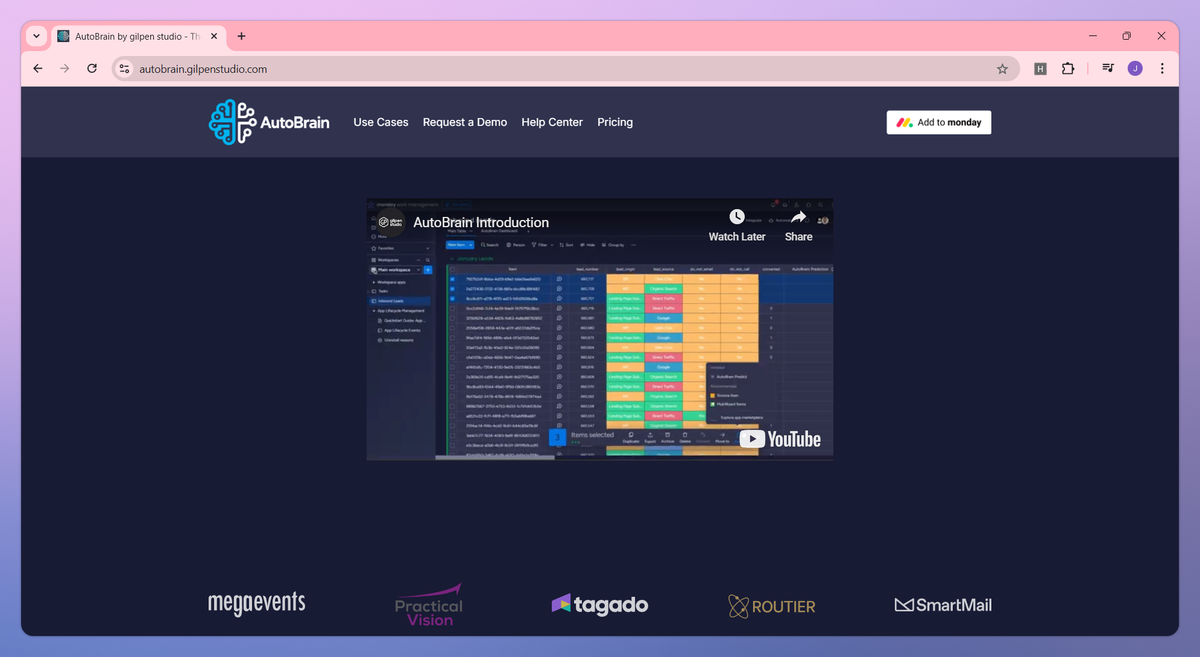Open the tab search dropdown arrow
The image size is (1200, 657).
[36, 36]
